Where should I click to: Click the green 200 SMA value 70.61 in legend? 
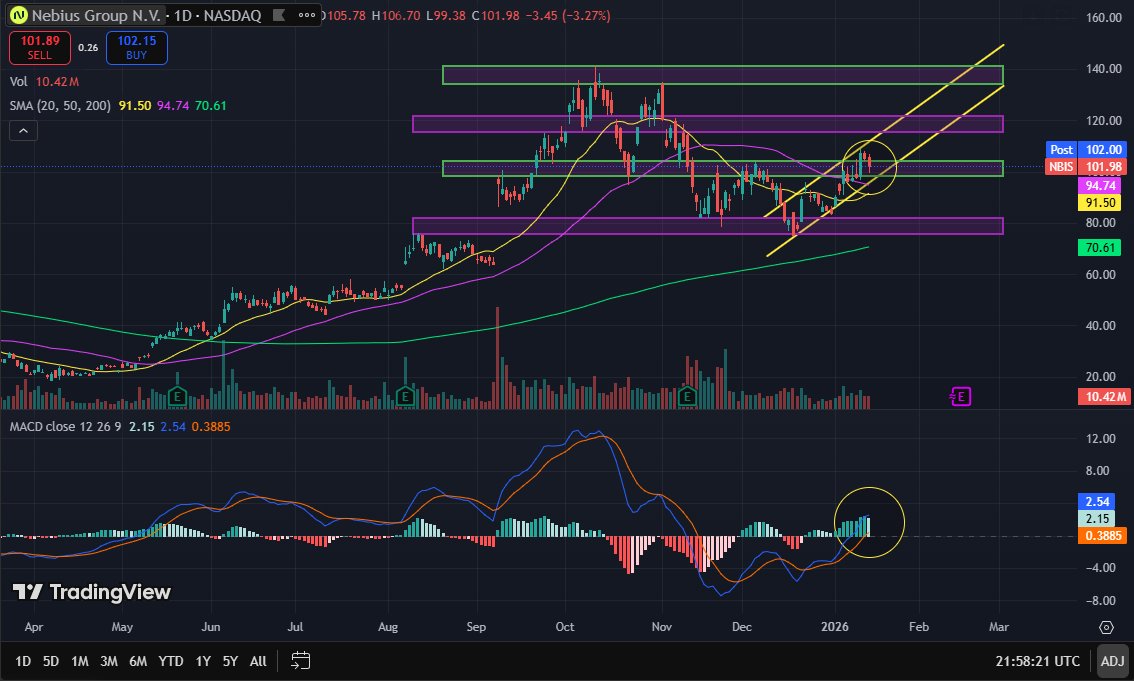coord(210,106)
